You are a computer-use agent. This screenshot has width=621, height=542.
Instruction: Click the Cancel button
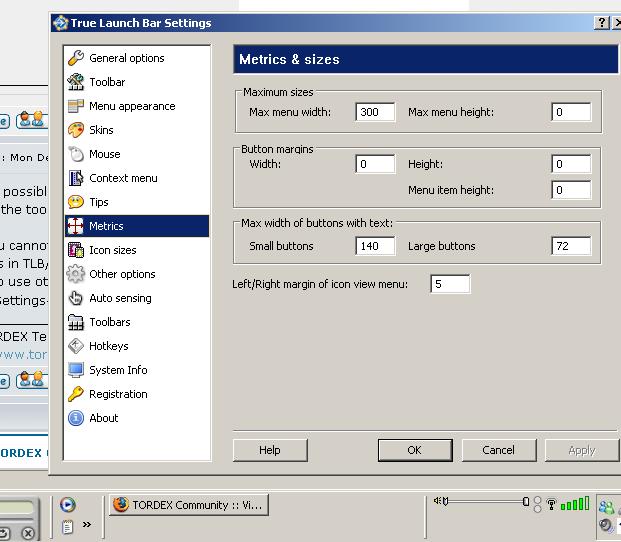(x=498, y=450)
